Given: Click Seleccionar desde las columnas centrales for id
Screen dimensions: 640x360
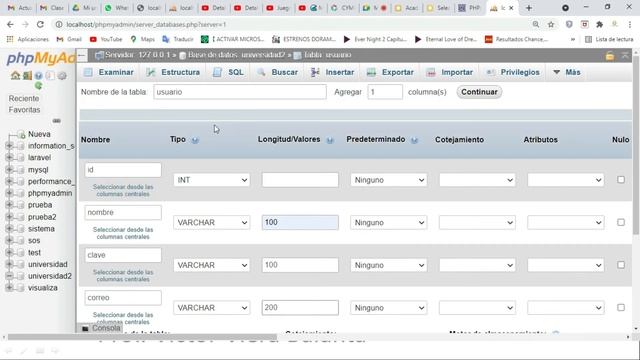Looking at the screenshot, I should click(123, 190).
